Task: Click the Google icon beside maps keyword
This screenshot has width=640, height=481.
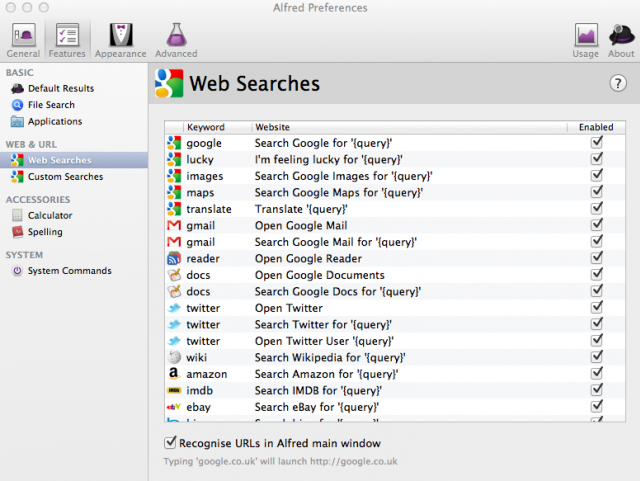Action: 174,192
